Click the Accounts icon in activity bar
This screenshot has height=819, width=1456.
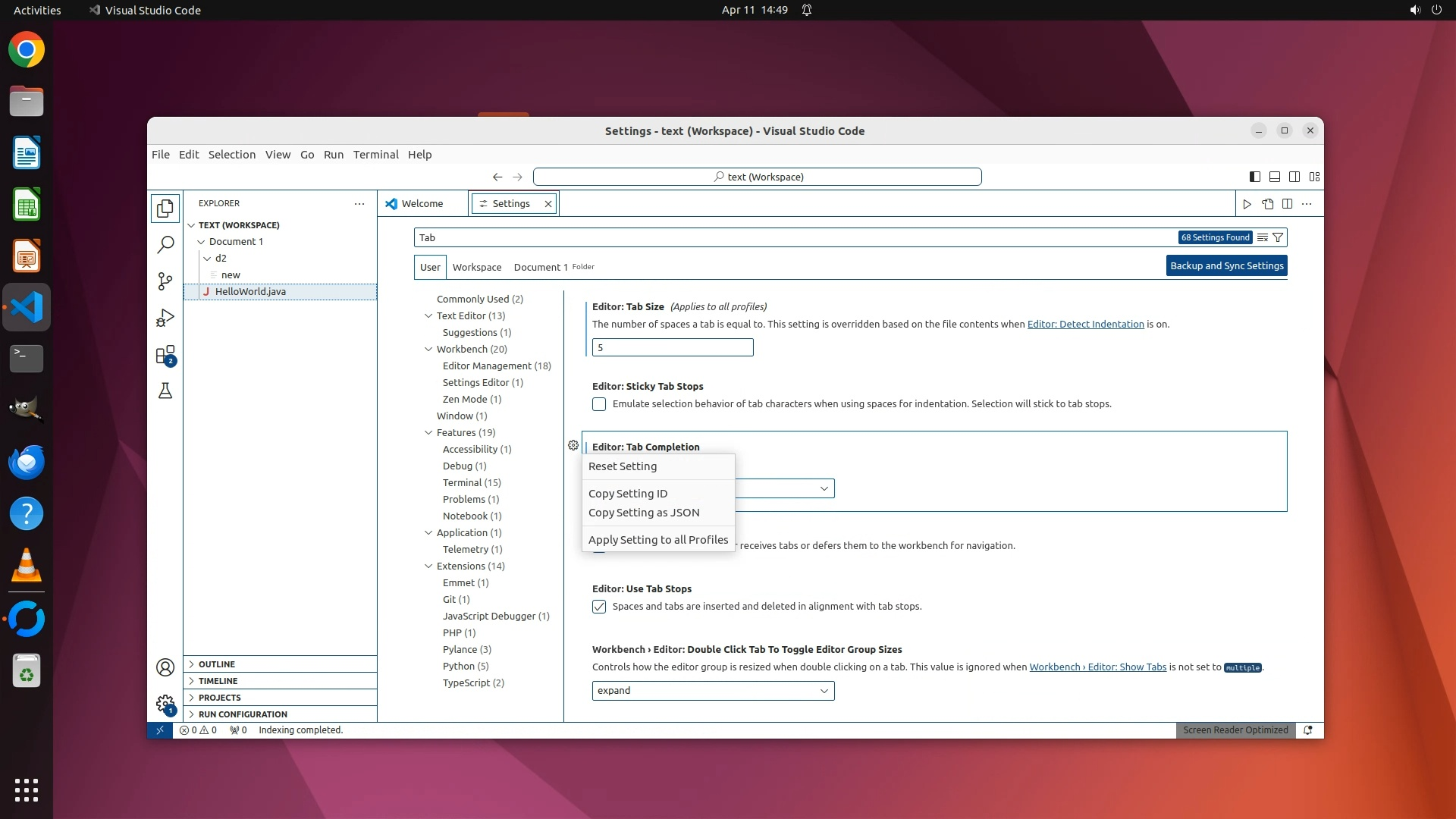click(x=165, y=667)
